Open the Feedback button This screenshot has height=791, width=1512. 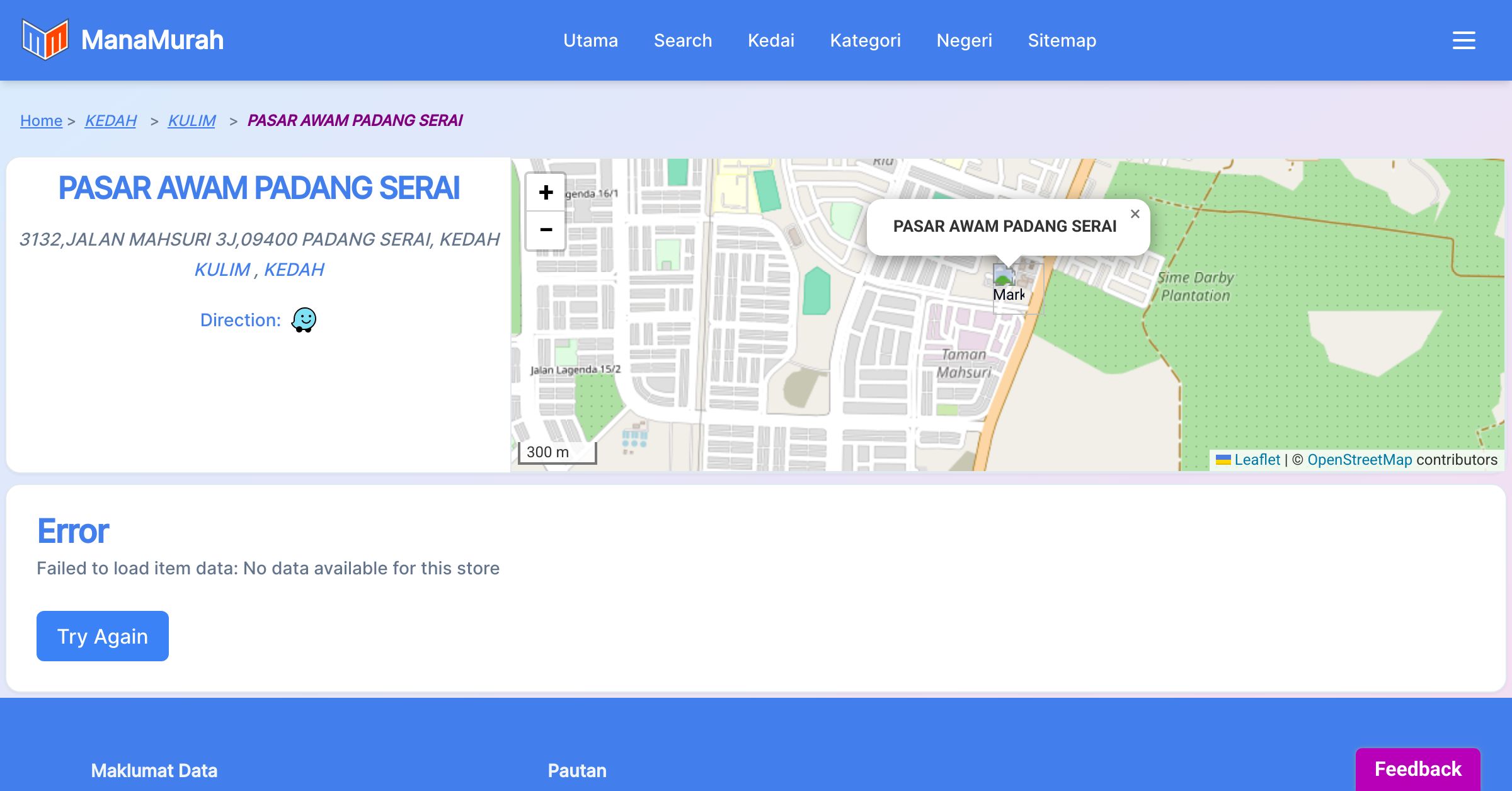[x=1417, y=768]
